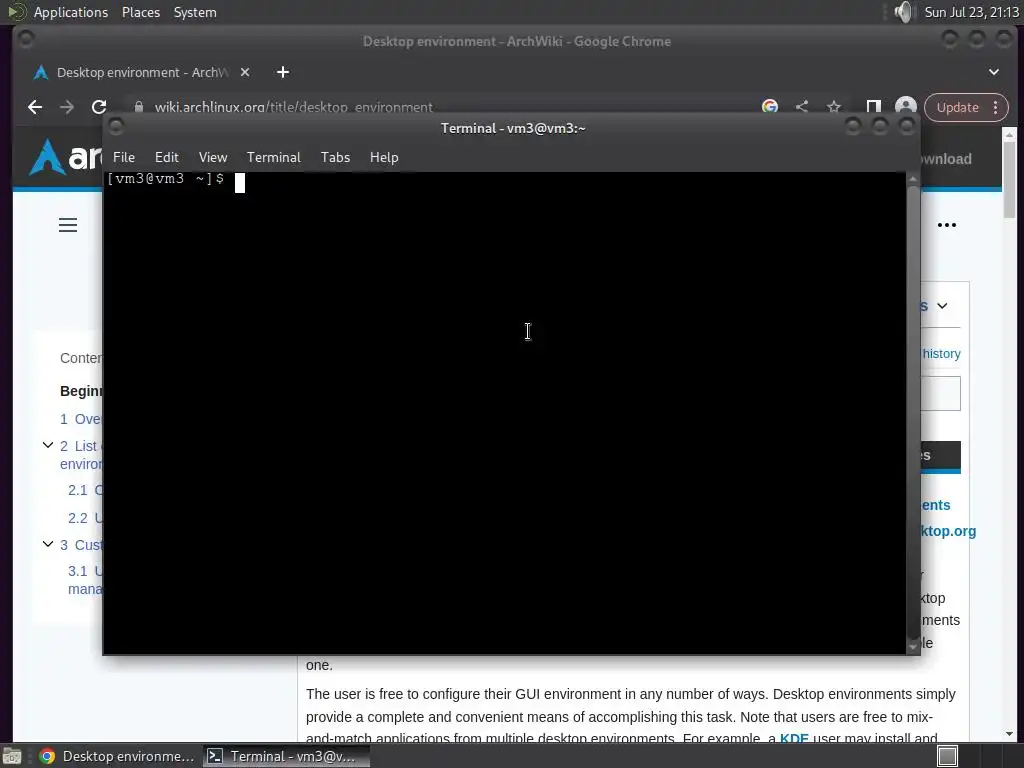Collapse section 3 in wiki contents
The image size is (1024, 768).
click(48, 544)
